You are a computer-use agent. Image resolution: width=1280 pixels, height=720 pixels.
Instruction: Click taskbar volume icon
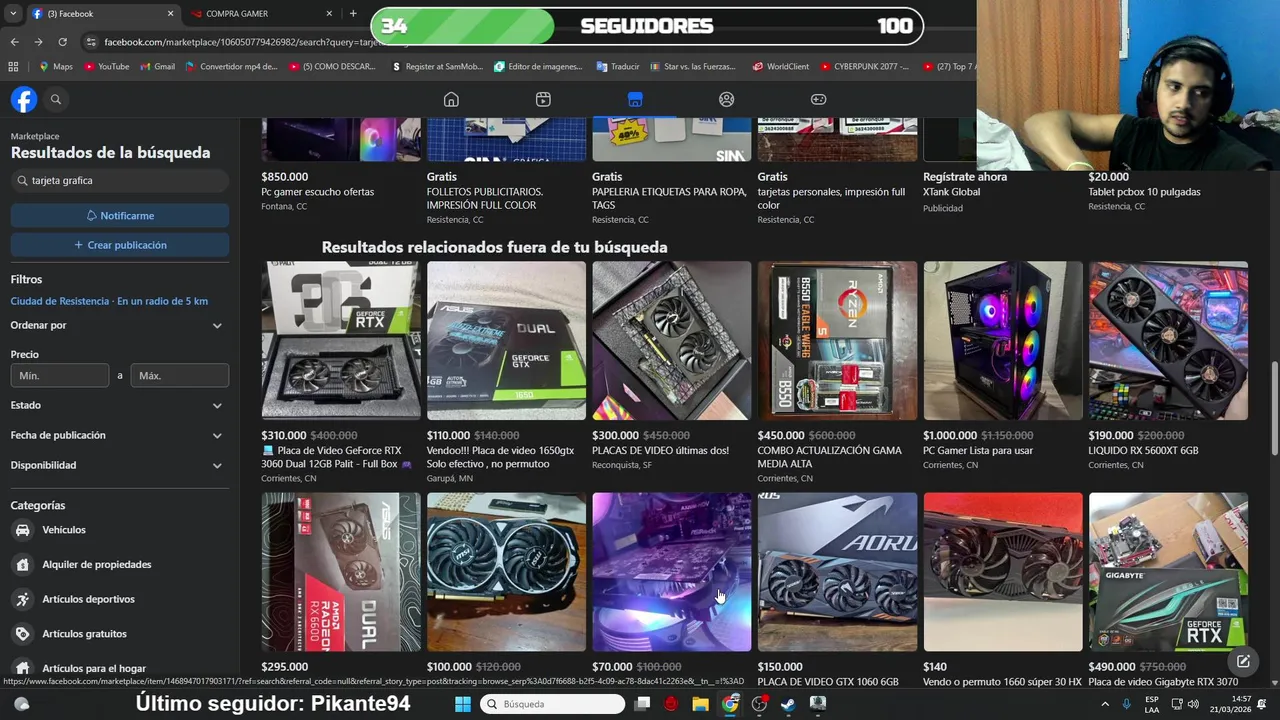point(1192,704)
